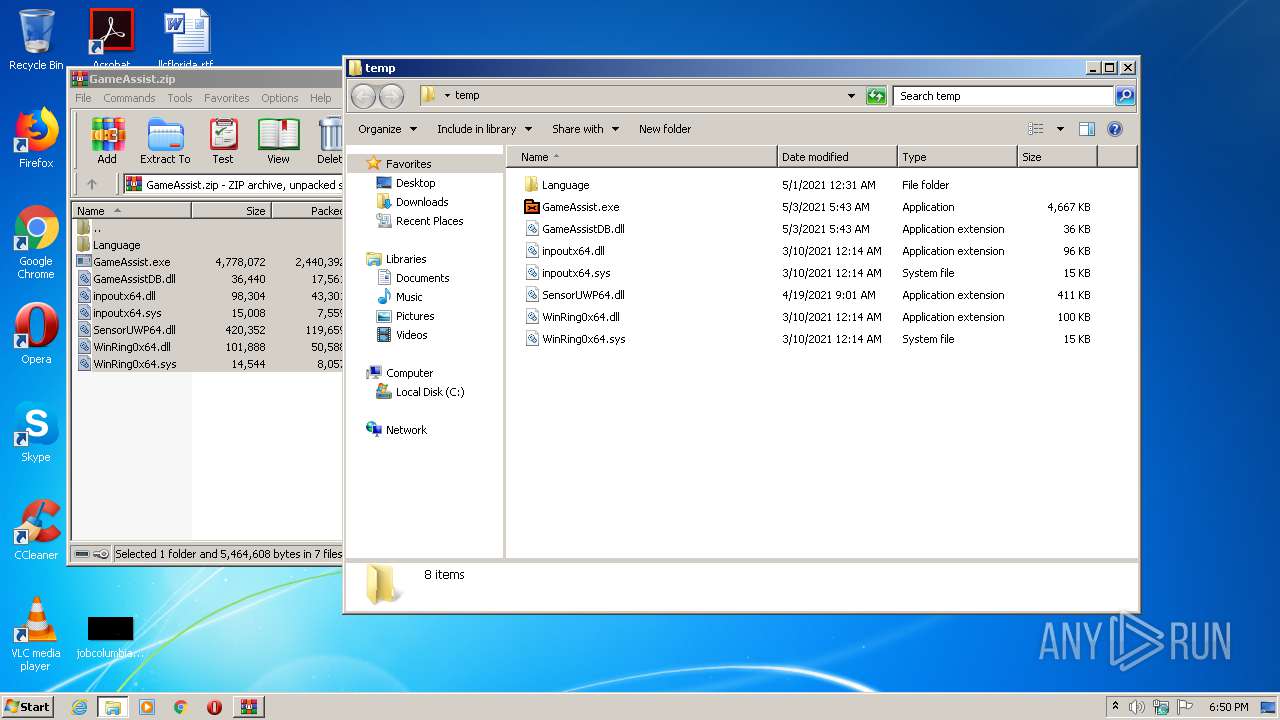
Task: Select jobcolumbia file on desktop
Action: coord(110,636)
